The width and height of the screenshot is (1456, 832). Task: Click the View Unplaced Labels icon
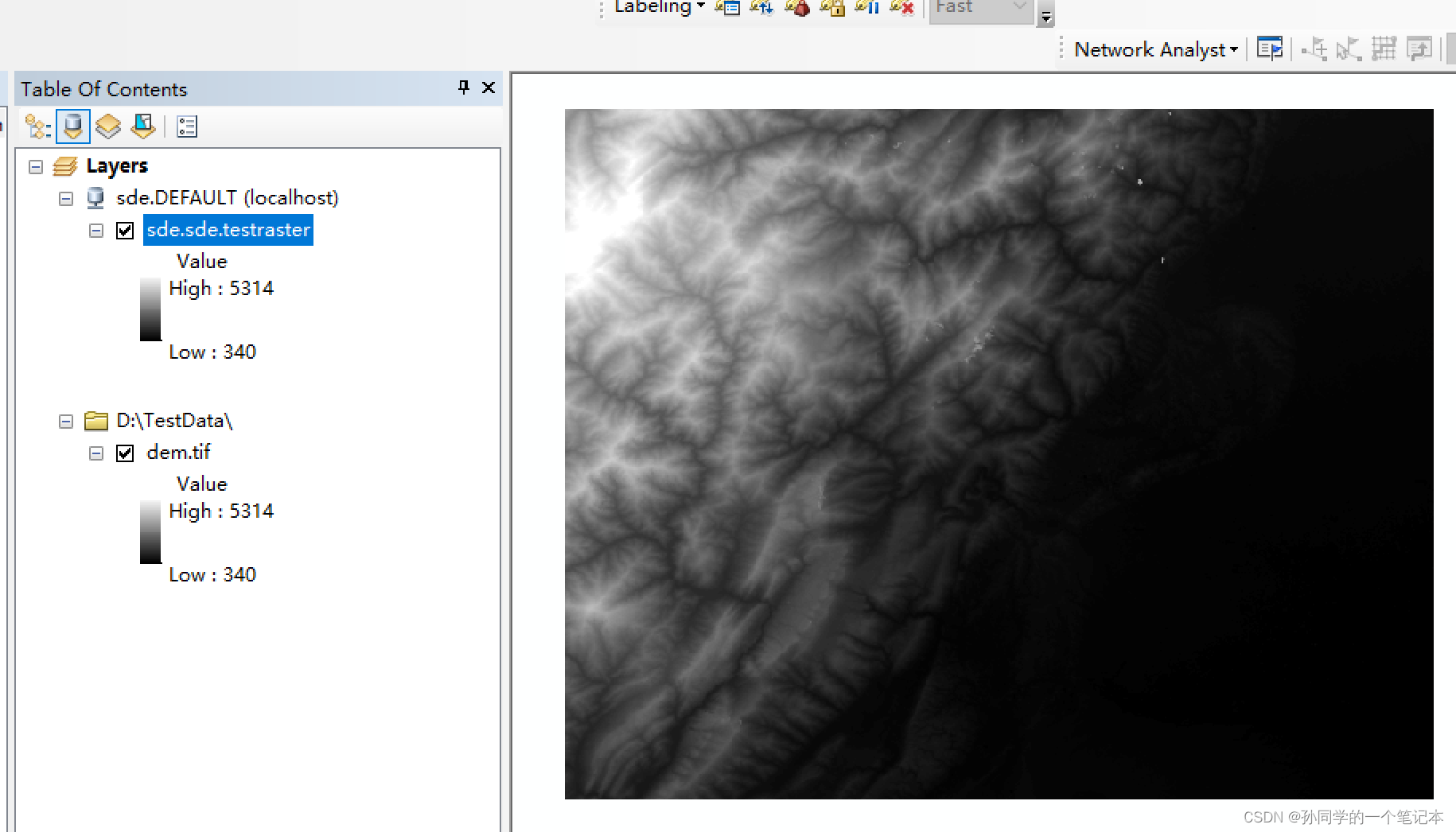point(902,7)
